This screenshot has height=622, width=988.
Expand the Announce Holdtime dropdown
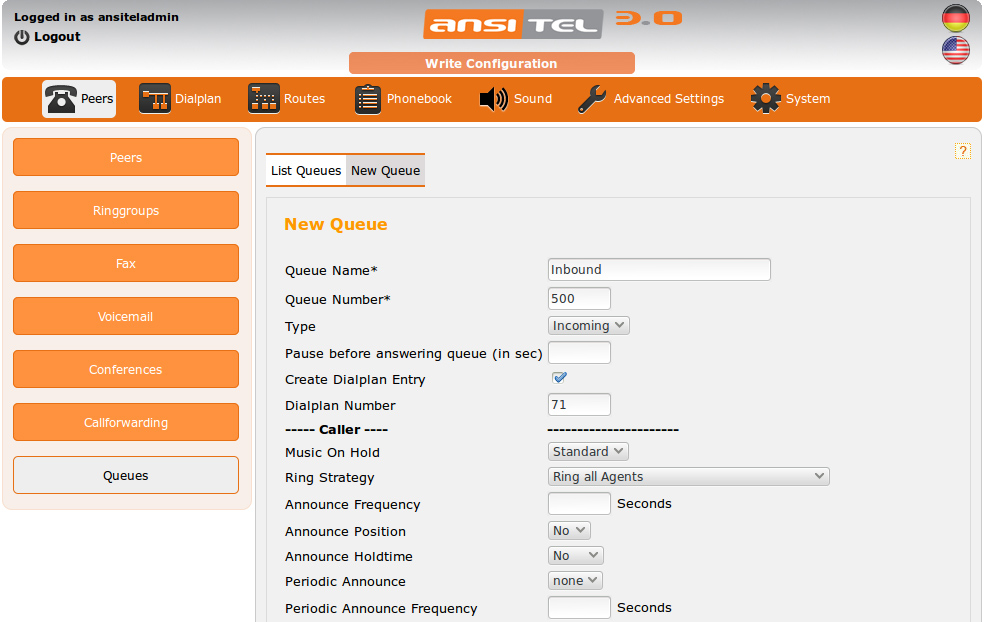[x=576, y=556]
